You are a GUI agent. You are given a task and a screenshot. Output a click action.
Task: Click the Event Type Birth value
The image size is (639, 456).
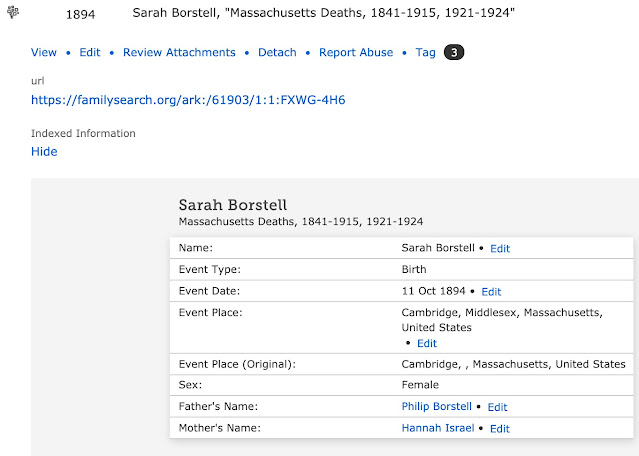tap(414, 270)
